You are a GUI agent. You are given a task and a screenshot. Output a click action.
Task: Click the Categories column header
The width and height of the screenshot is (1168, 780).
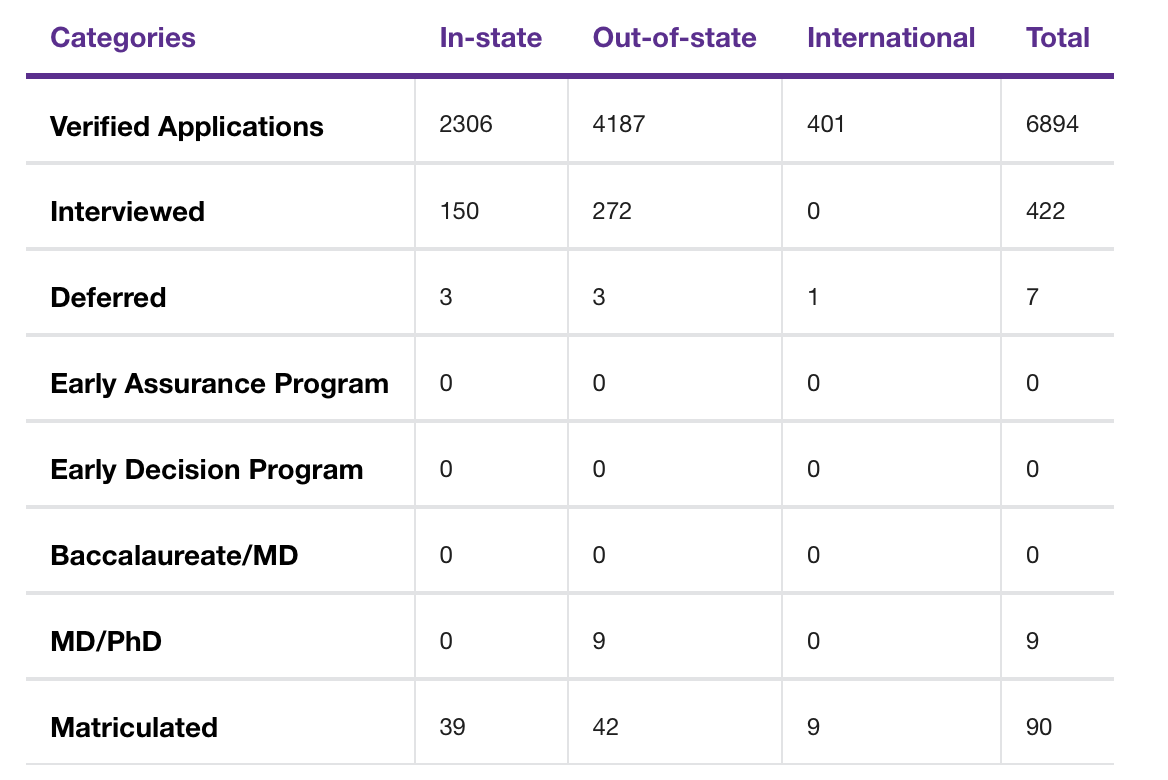tap(123, 38)
